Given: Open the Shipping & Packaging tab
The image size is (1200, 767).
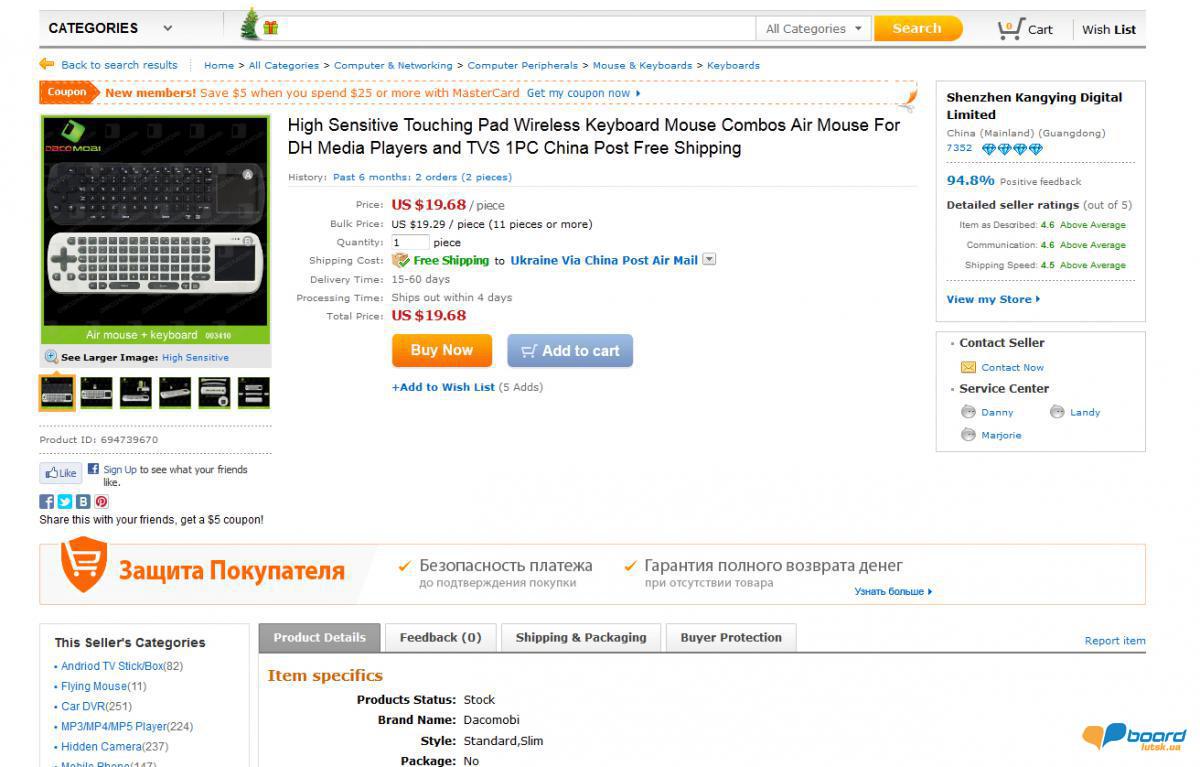Looking at the screenshot, I should (x=581, y=638).
